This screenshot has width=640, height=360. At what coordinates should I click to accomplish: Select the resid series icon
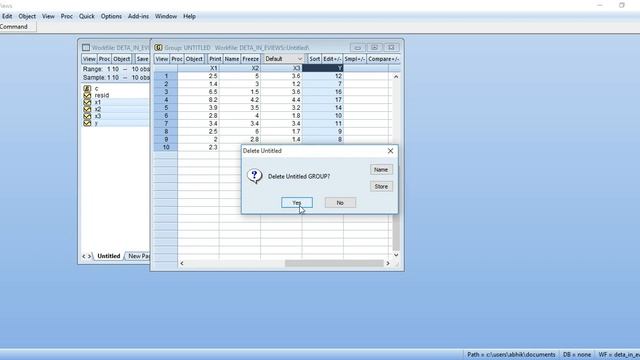[87, 95]
